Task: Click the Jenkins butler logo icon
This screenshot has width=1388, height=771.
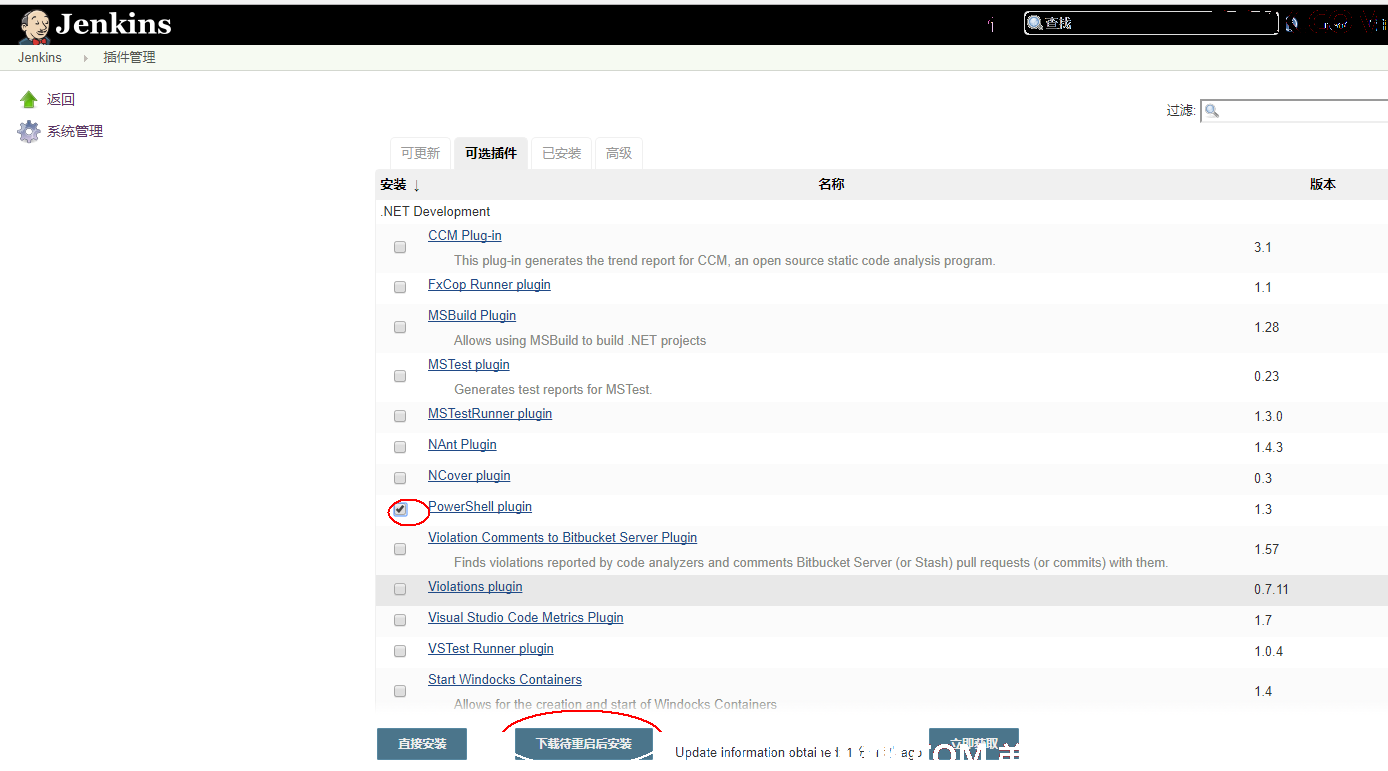Action: tap(35, 26)
